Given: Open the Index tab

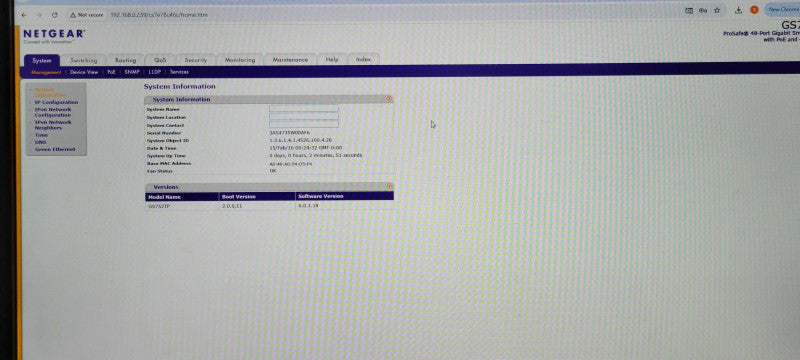Looking at the screenshot, I should [x=363, y=60].
